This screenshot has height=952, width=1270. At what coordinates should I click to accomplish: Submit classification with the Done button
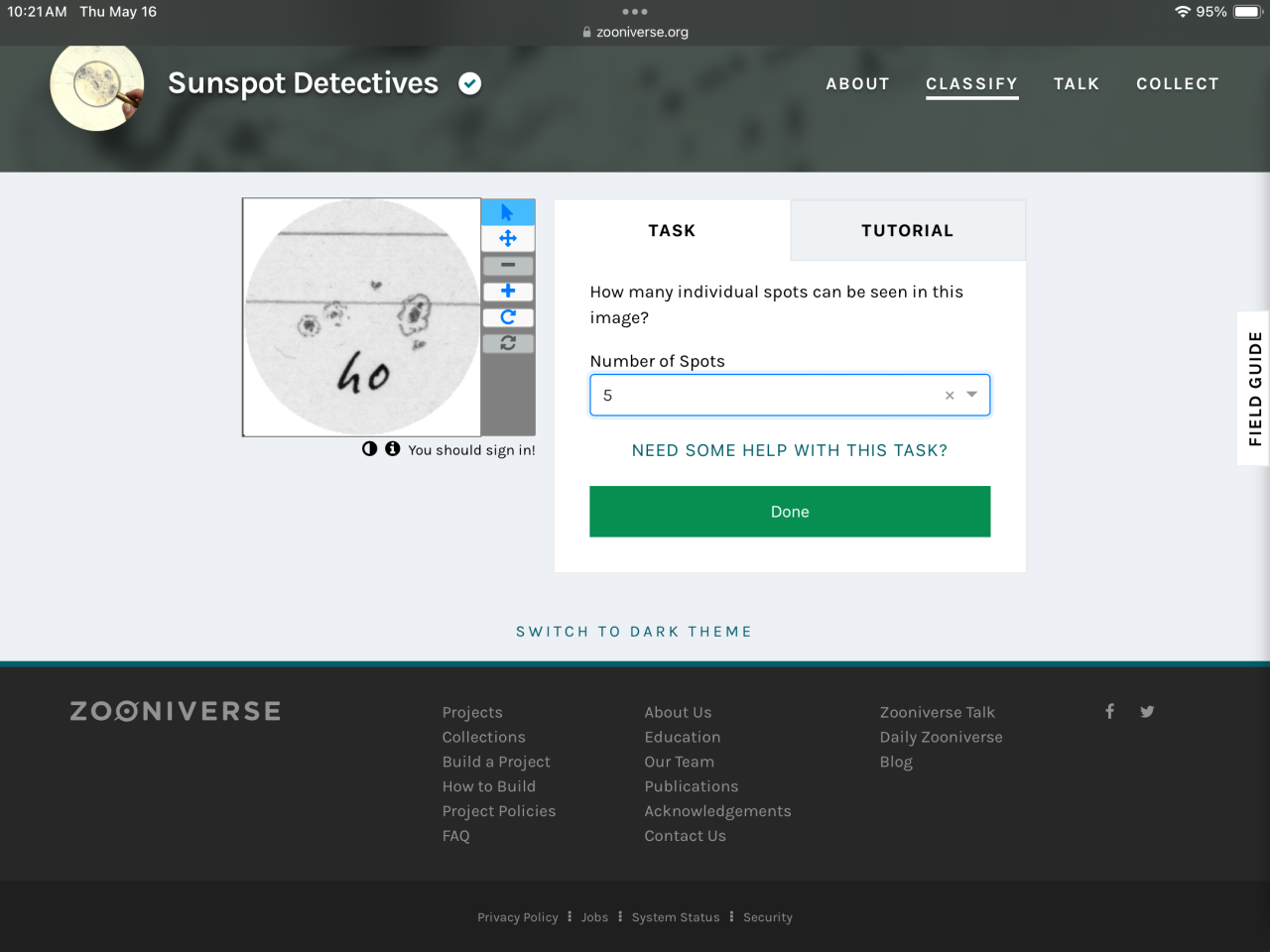790,512
